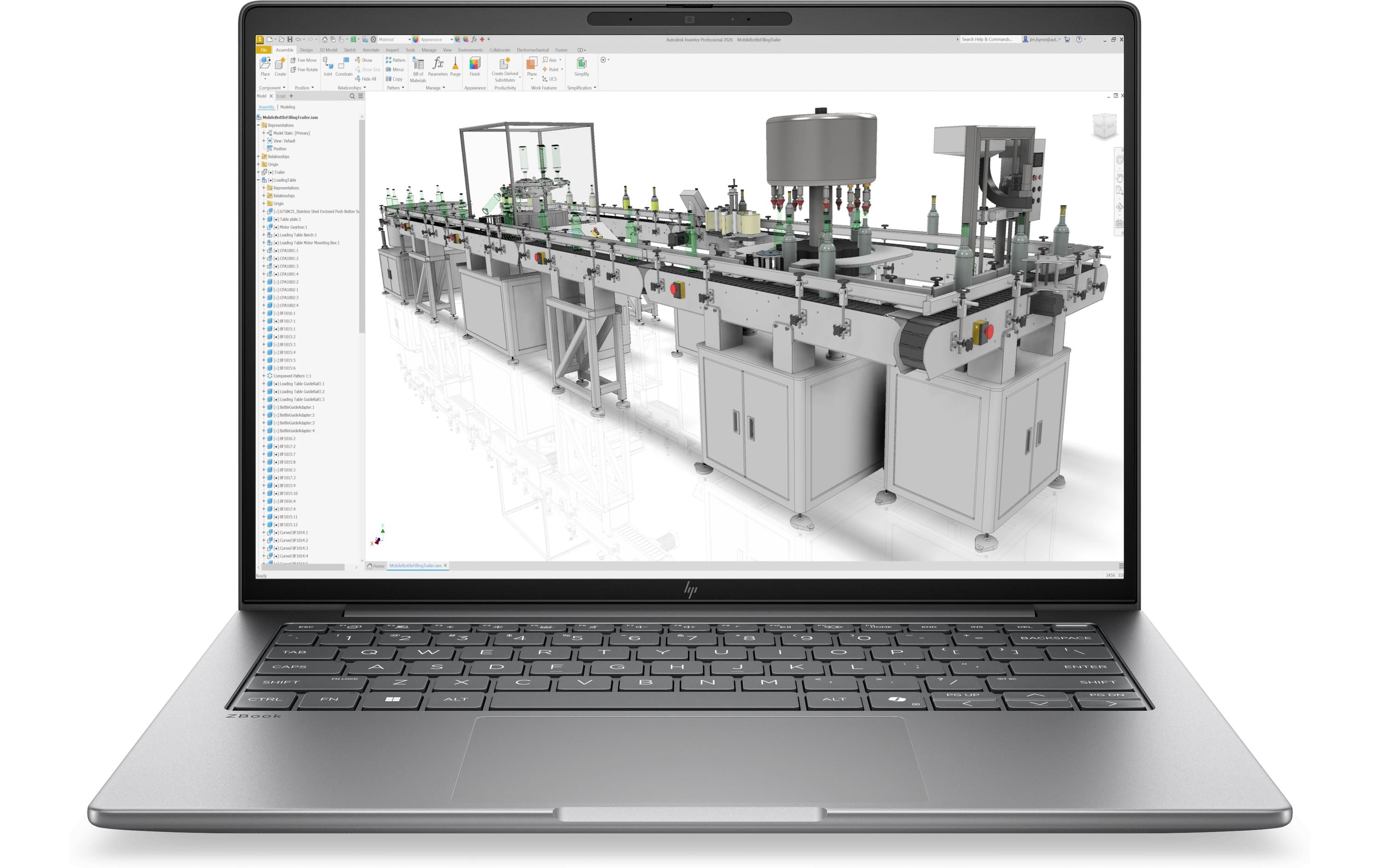This screenshot has height=868, width=1380.
Task: Switch to the Inspect ribbon tab
Action: 392,50
